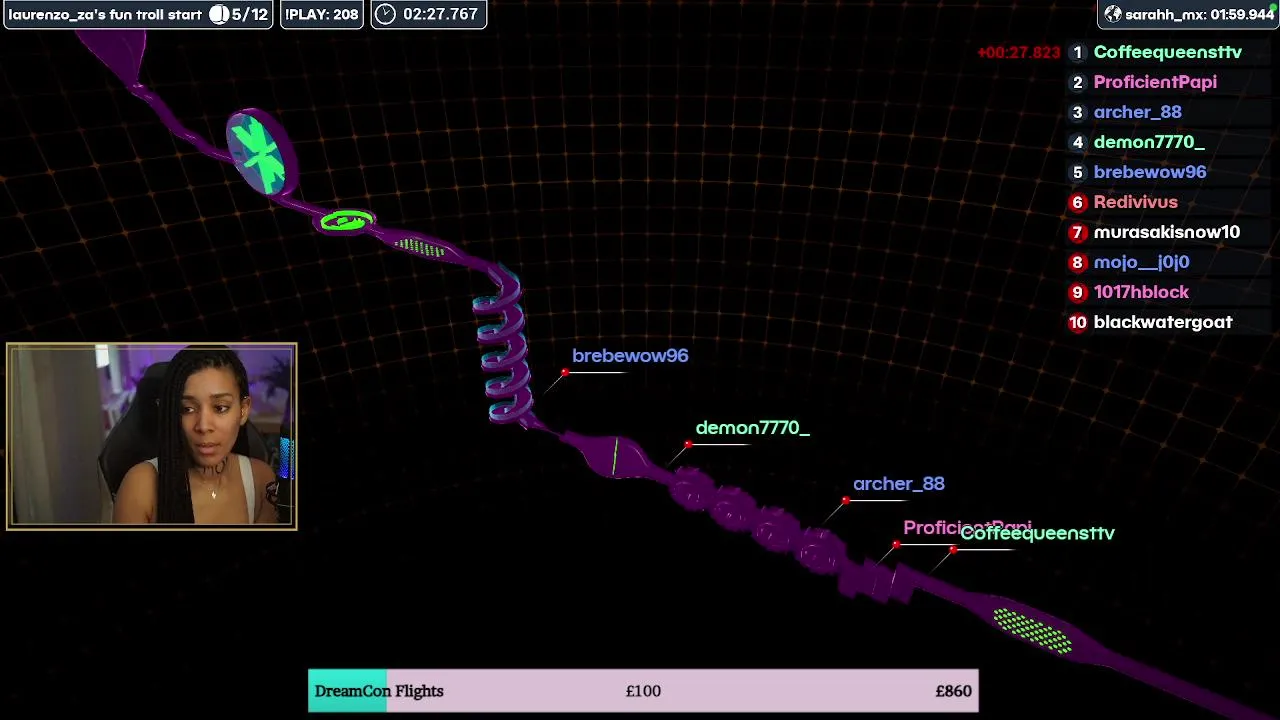Select mojo__j0j0 in the leaderboard

[x=1141, y=262]
